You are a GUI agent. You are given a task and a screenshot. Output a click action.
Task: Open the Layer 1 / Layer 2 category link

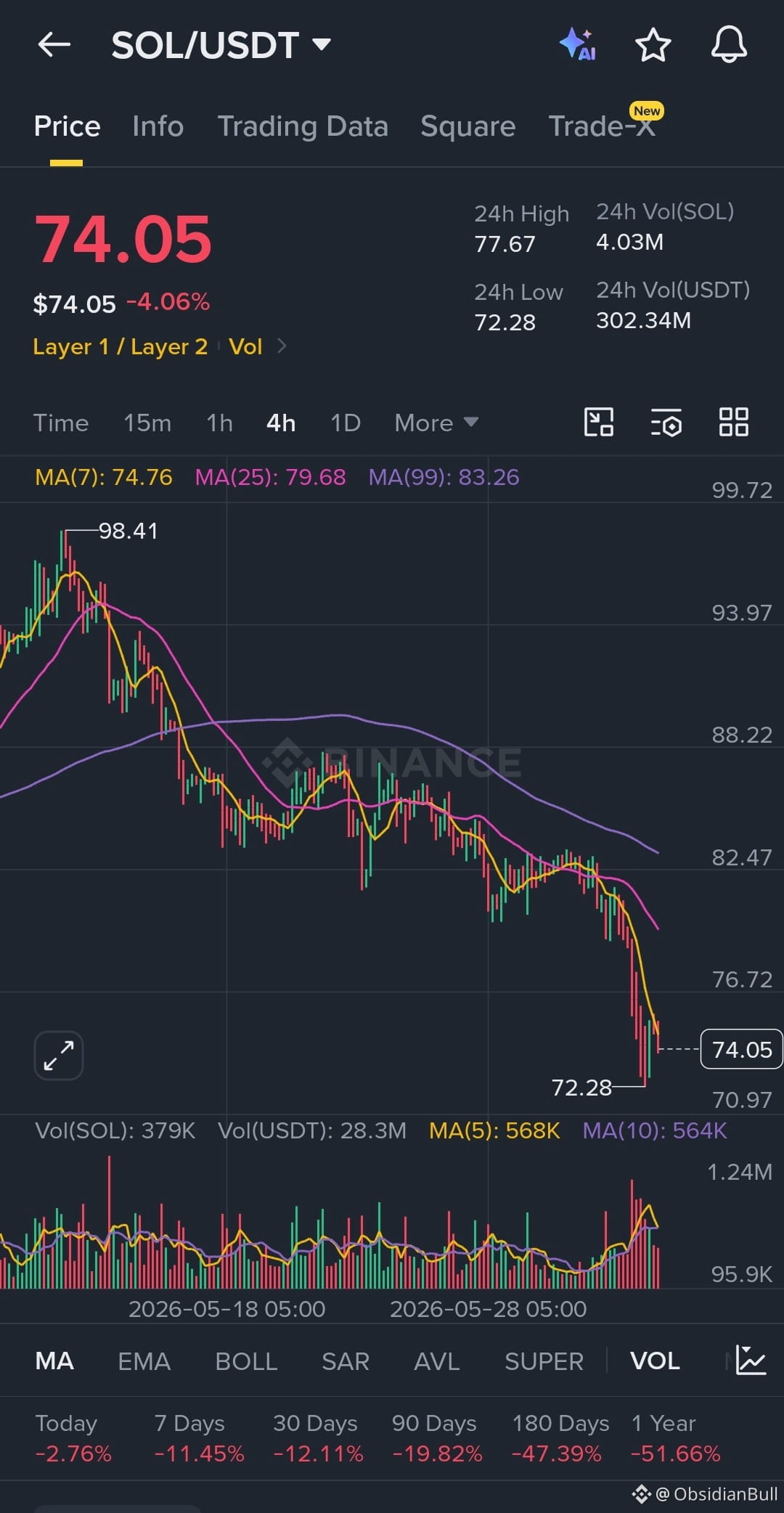point(121,346)
